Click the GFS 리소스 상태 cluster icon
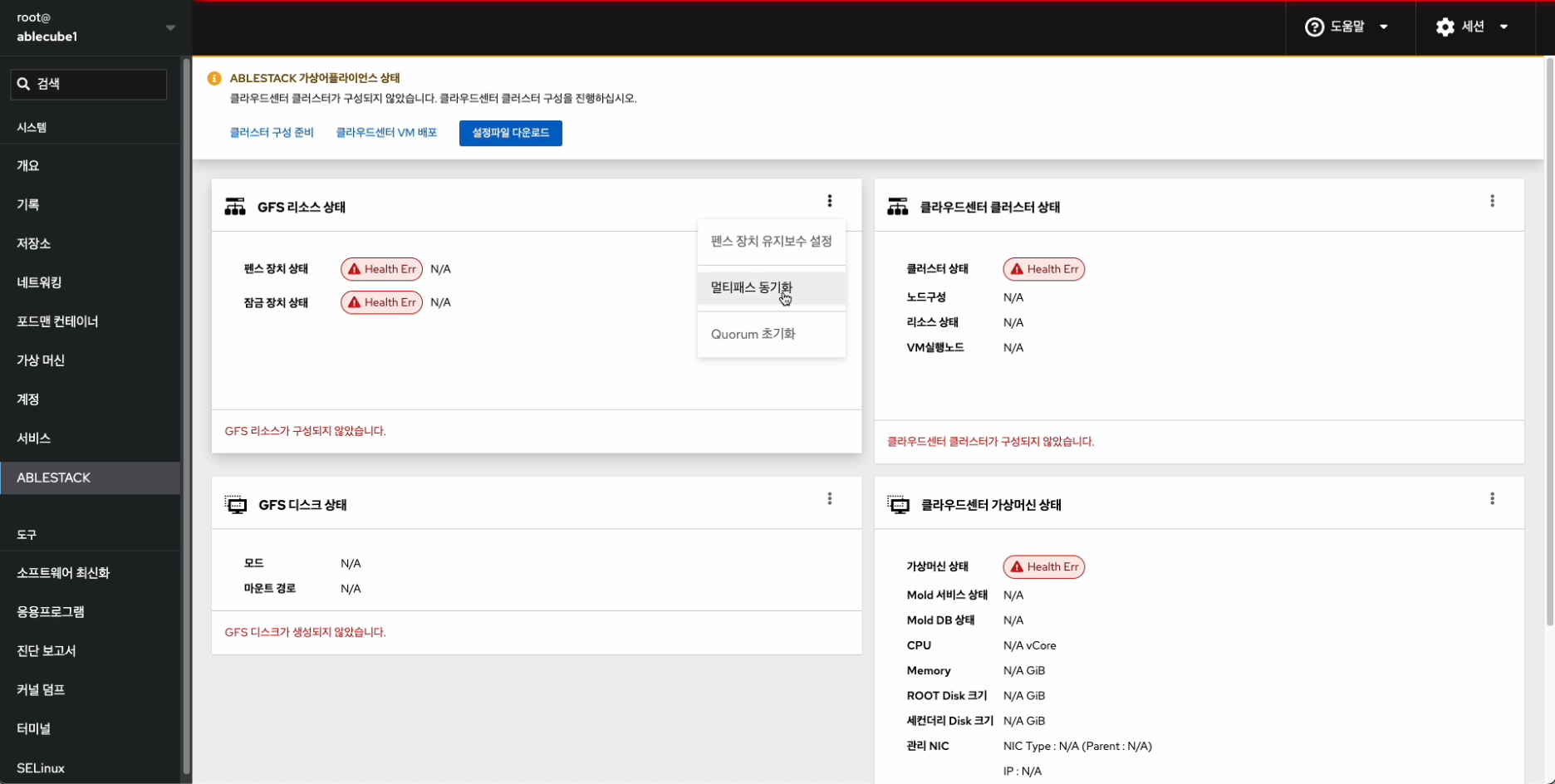Viewport: 1555px width, 784px height. point(235,207)
